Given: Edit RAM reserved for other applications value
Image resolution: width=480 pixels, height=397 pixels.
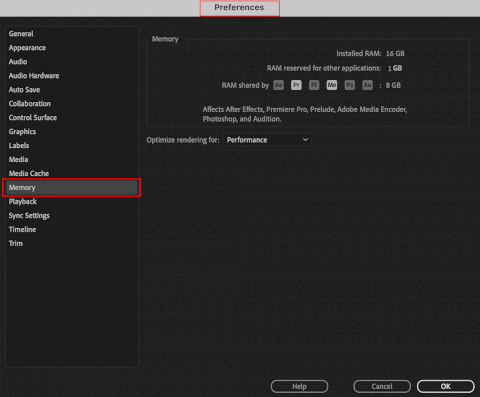Looking at the screenshot, I should tap(395, 68).
